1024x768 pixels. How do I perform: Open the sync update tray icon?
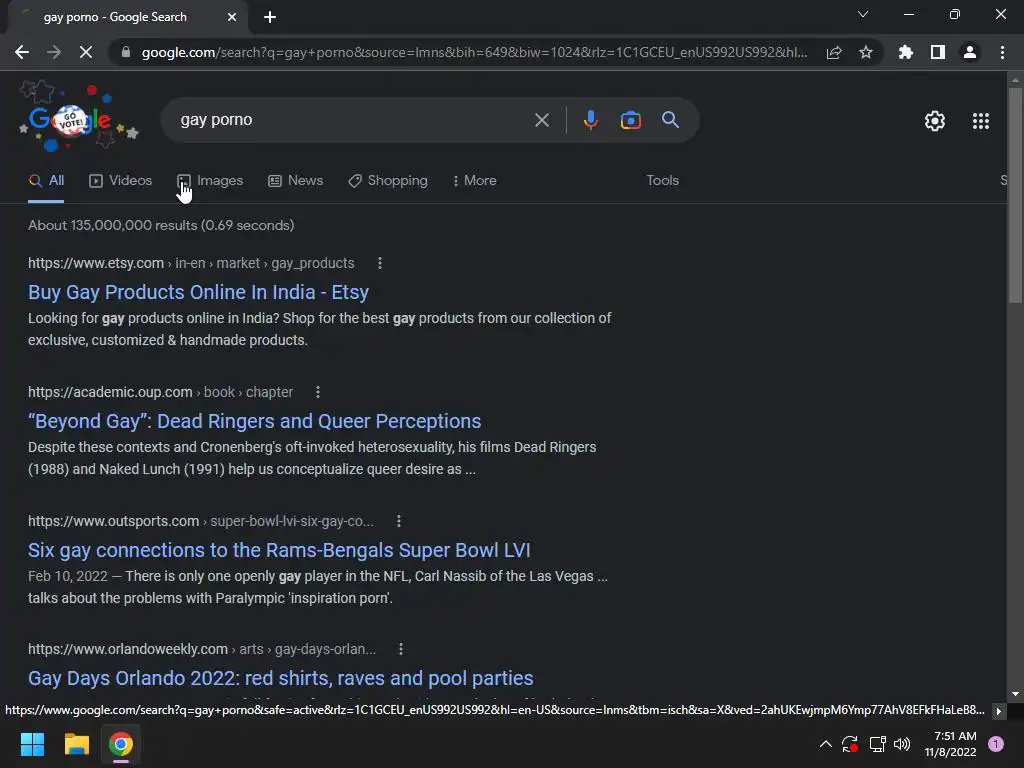850,744
